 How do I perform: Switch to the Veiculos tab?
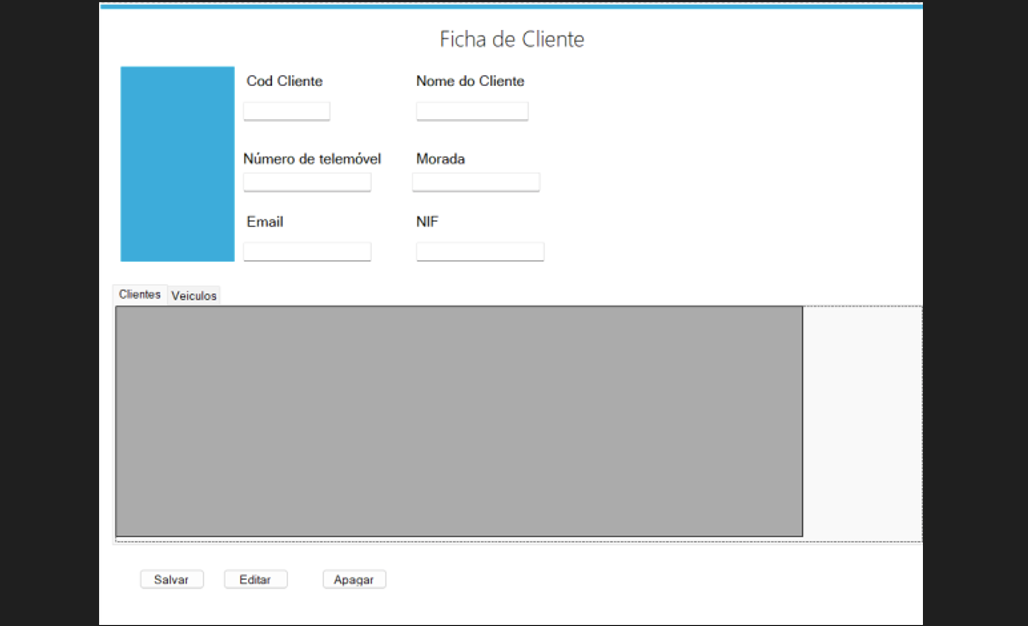194,296
